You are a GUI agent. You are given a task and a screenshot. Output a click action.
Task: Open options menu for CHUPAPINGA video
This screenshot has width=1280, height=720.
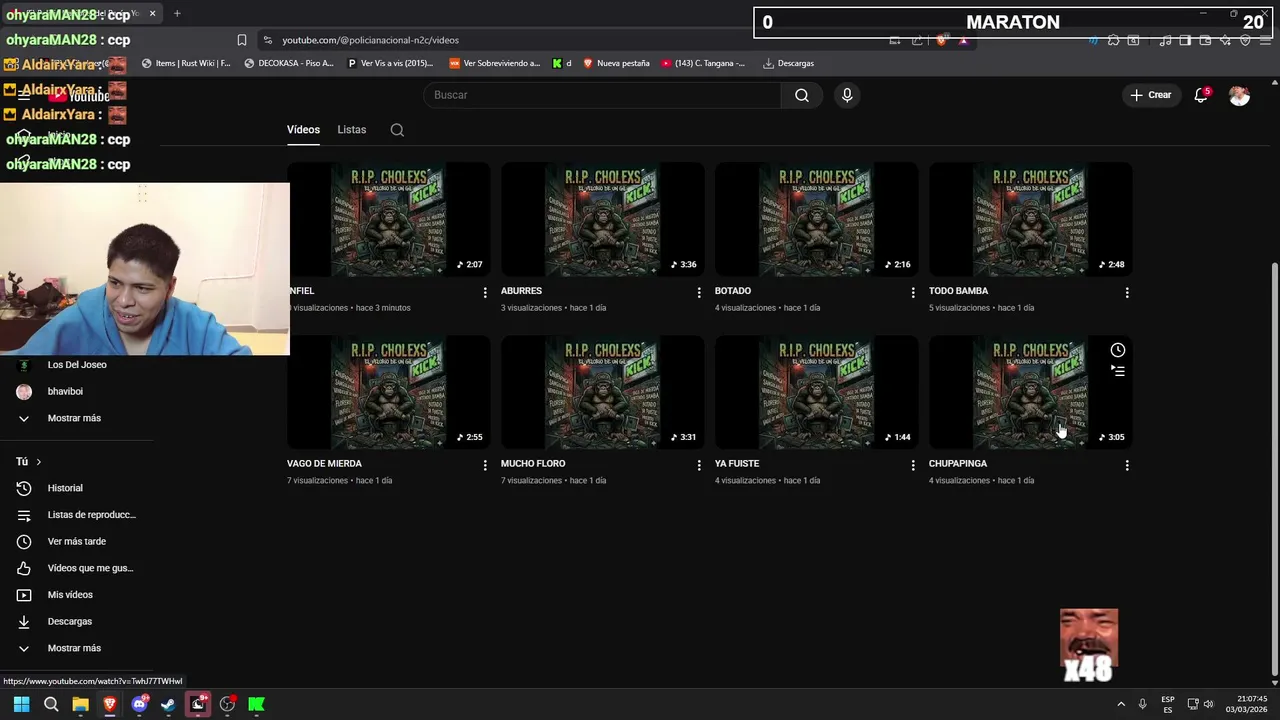pos(1127,465)
